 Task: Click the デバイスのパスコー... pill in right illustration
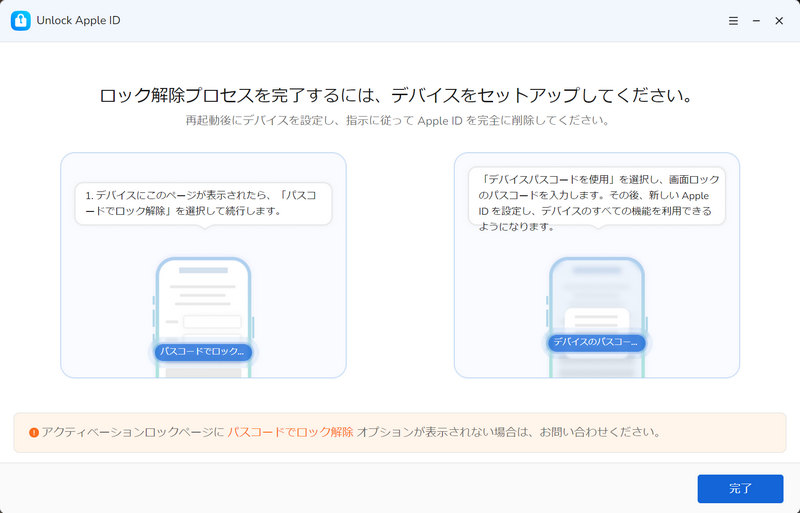596,343
